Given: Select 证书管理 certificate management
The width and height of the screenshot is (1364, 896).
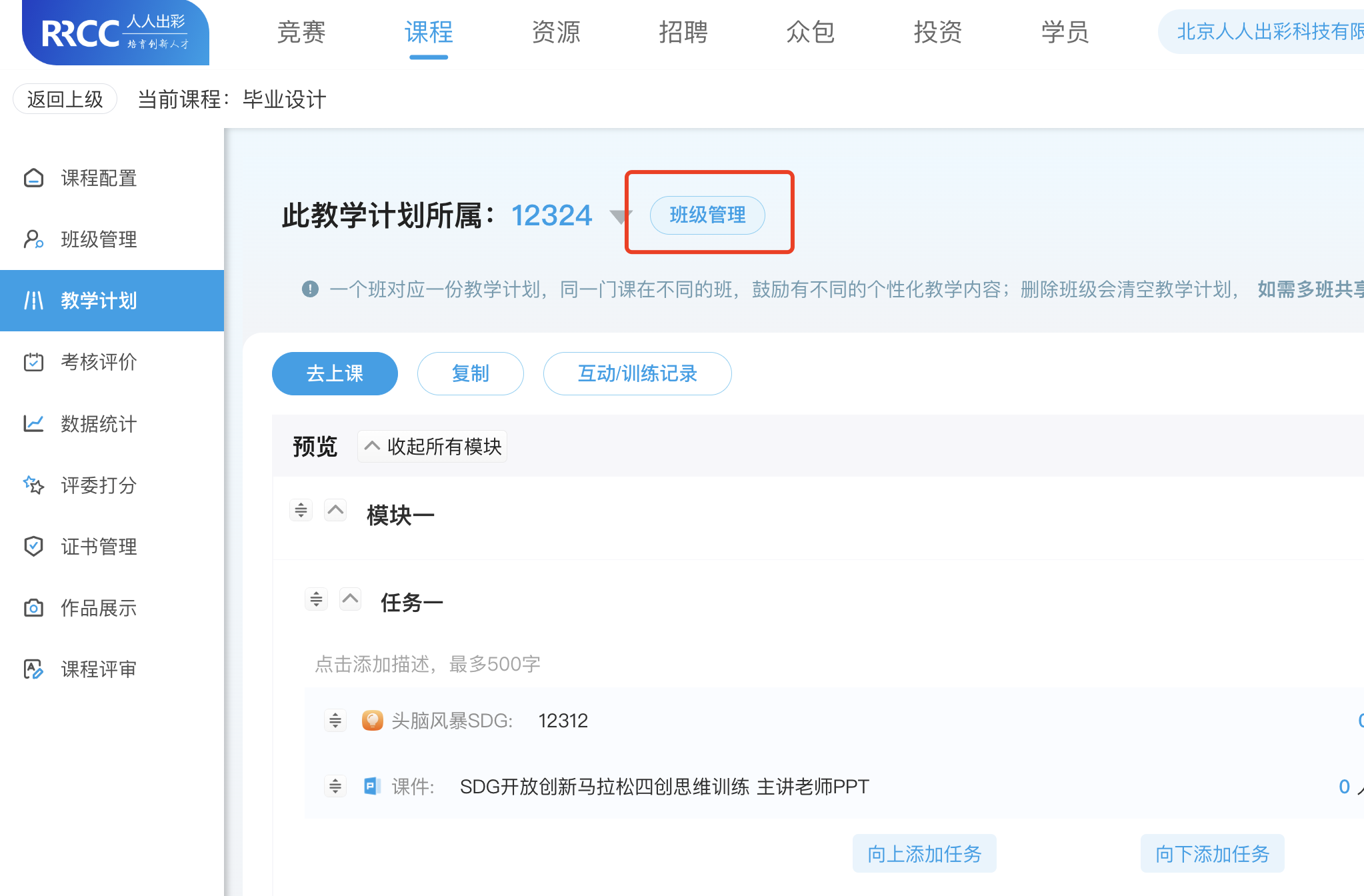Looking at the screenshot, I should click(98, 547).
